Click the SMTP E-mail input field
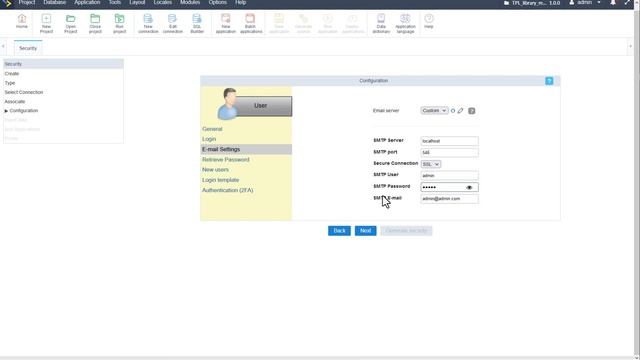 (449, 199)
